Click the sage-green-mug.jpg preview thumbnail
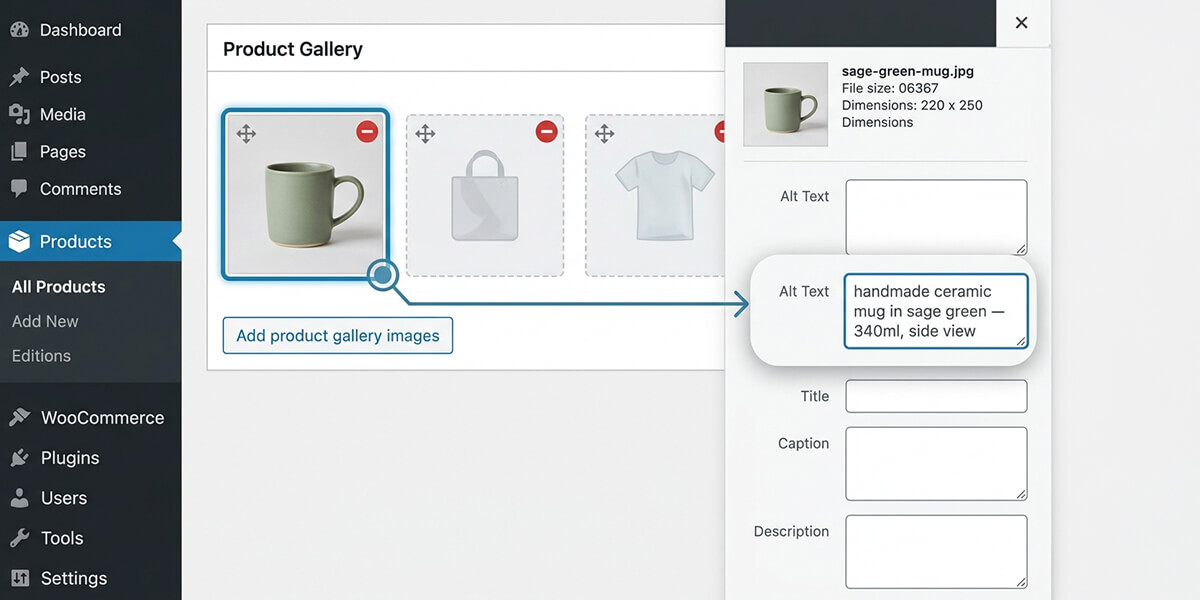Viewport: 1200px width, 600px height. tap(786, 104)
